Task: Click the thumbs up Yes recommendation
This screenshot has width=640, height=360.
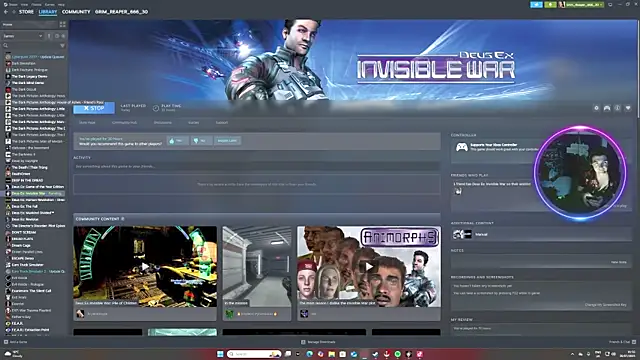Action: tap(178, 141)
